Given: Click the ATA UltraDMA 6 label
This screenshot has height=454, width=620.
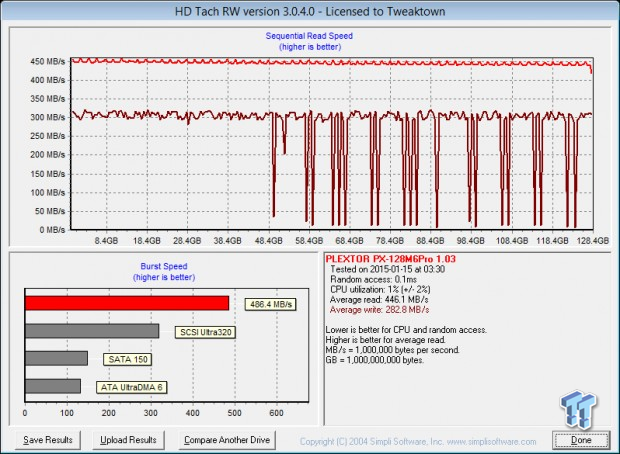Looking at the screenshot, I should coord(132,387).
